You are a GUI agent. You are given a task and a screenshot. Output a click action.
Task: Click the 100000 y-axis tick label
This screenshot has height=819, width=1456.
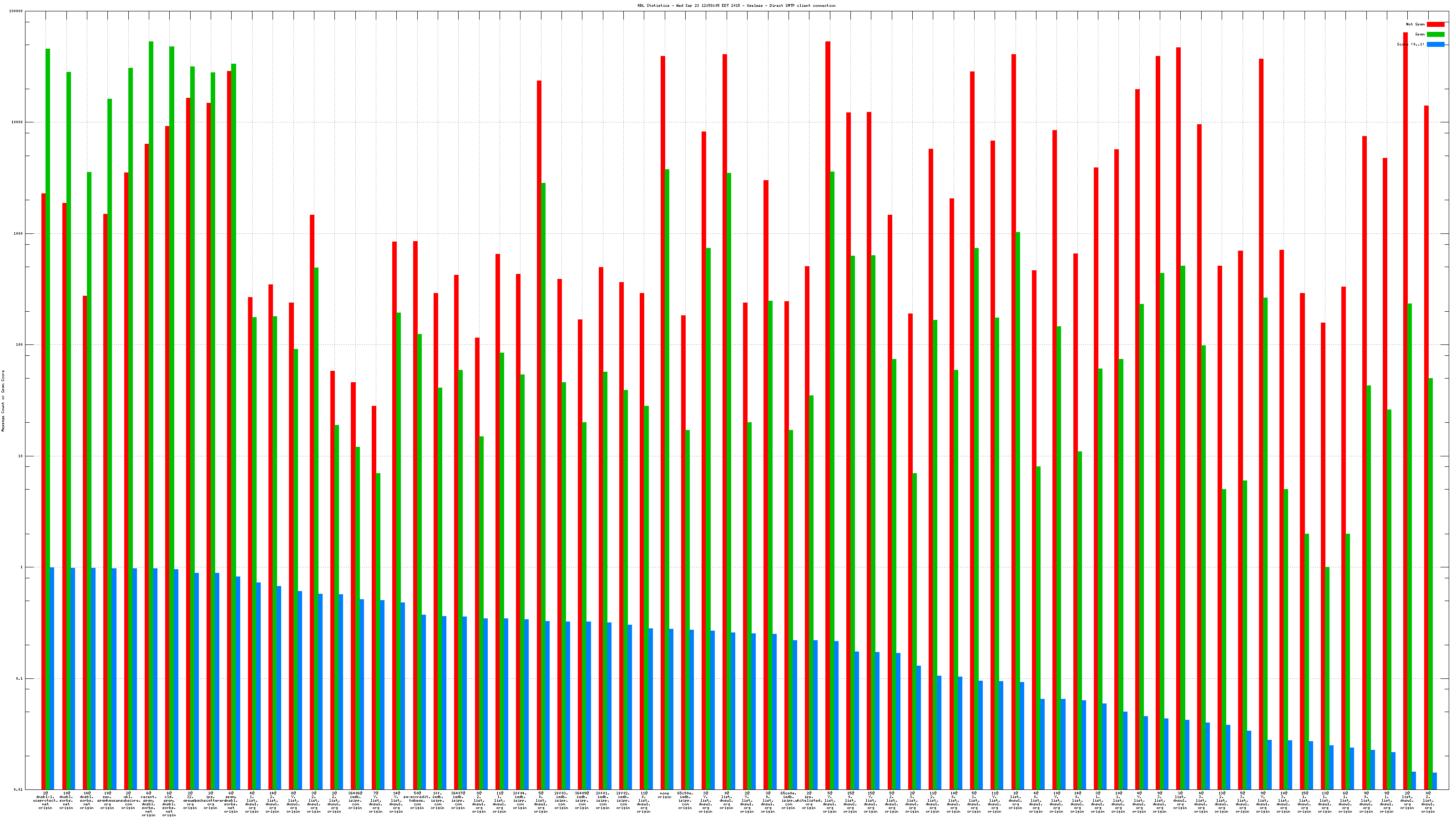17,11
